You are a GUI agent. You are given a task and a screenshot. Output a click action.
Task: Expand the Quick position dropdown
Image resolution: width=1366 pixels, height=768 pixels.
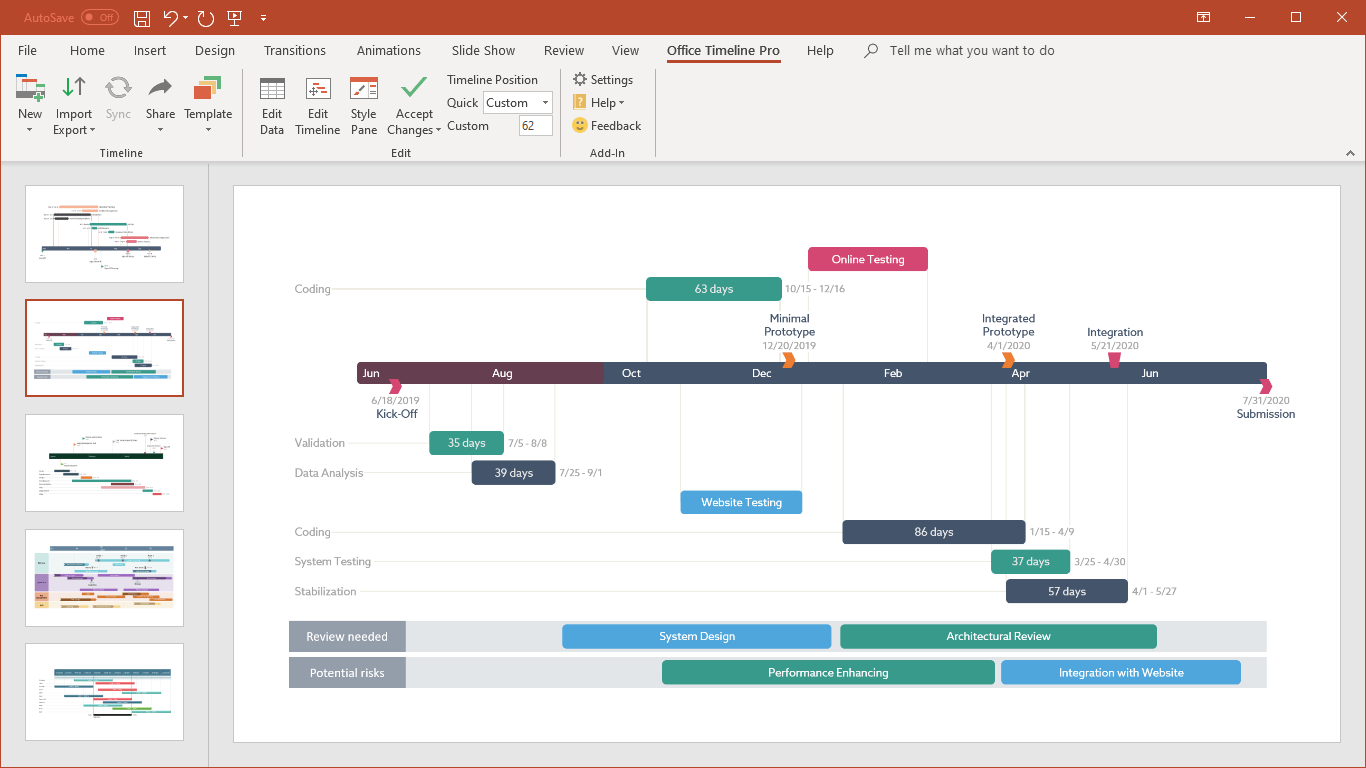click(x=545, y=103)
